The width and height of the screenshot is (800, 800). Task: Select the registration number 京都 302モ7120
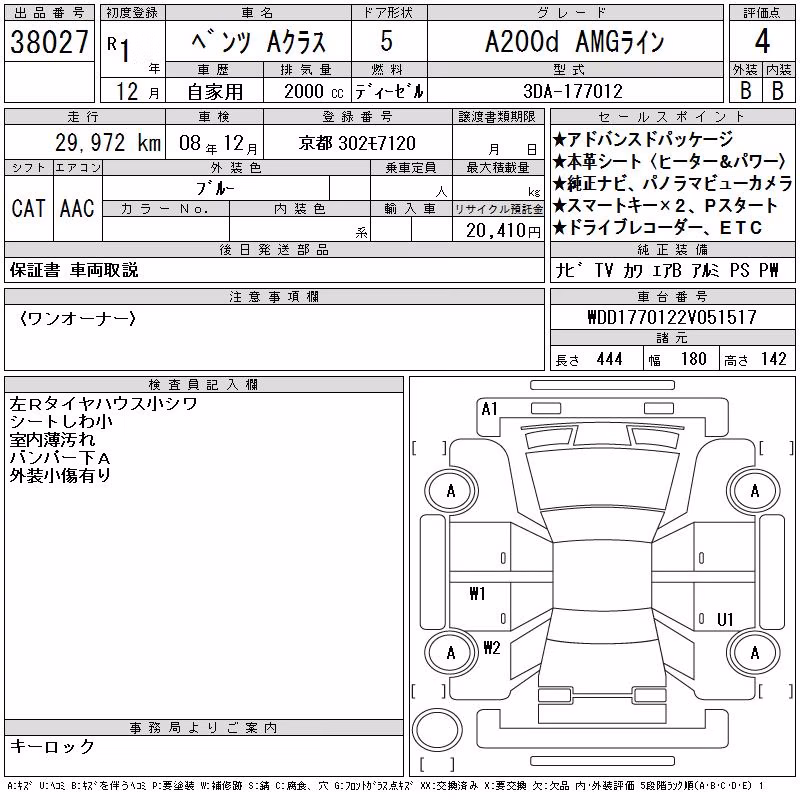[357, 143]
